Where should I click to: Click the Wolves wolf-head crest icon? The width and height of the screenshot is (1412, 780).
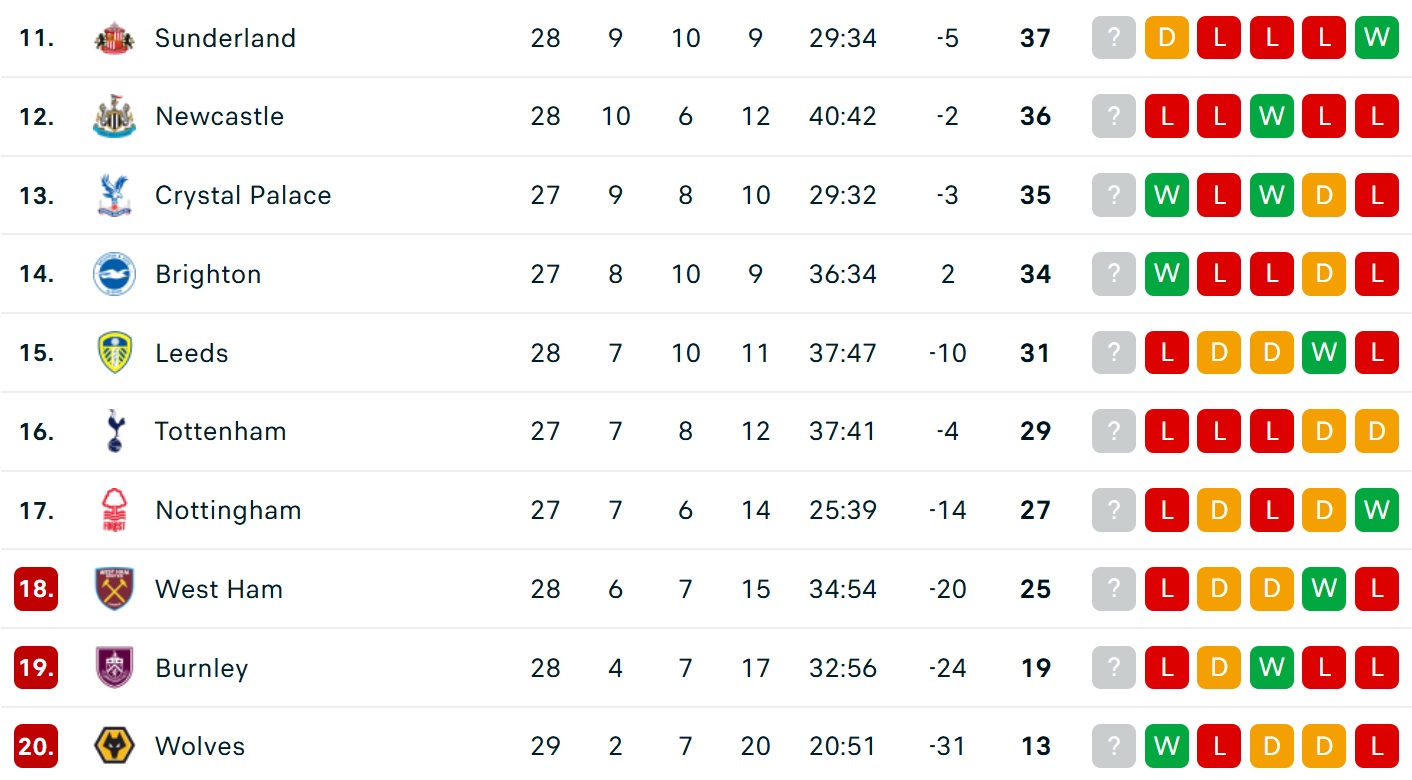point(114,746)
